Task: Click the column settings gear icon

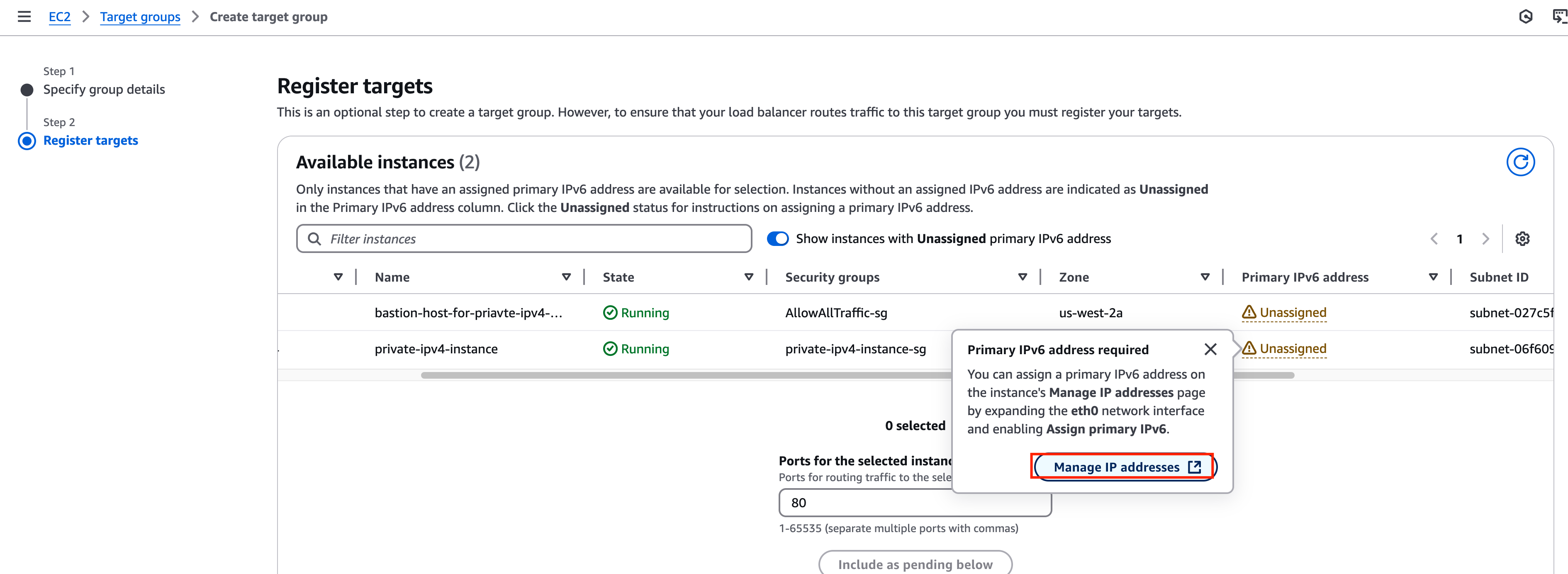Action: pos(1522,238)
